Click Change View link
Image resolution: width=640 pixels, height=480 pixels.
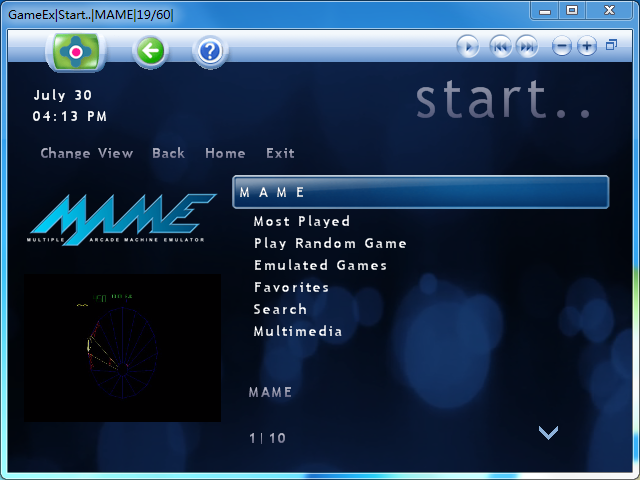[x=87, y=153]
